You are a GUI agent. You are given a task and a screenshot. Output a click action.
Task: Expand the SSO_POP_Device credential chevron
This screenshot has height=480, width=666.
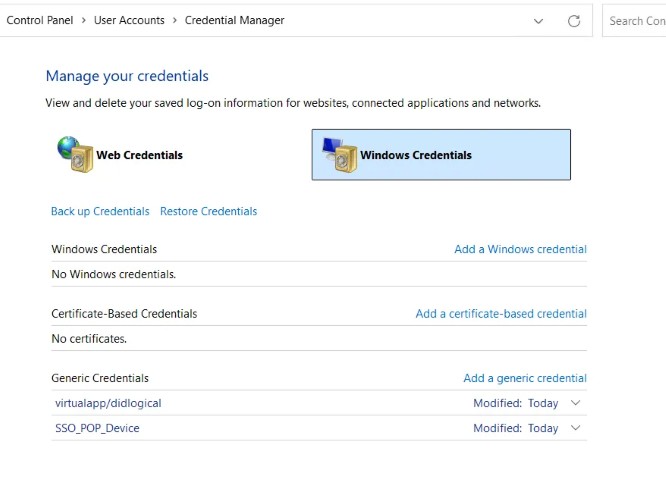pyautogui.click(x=576, y=428)
